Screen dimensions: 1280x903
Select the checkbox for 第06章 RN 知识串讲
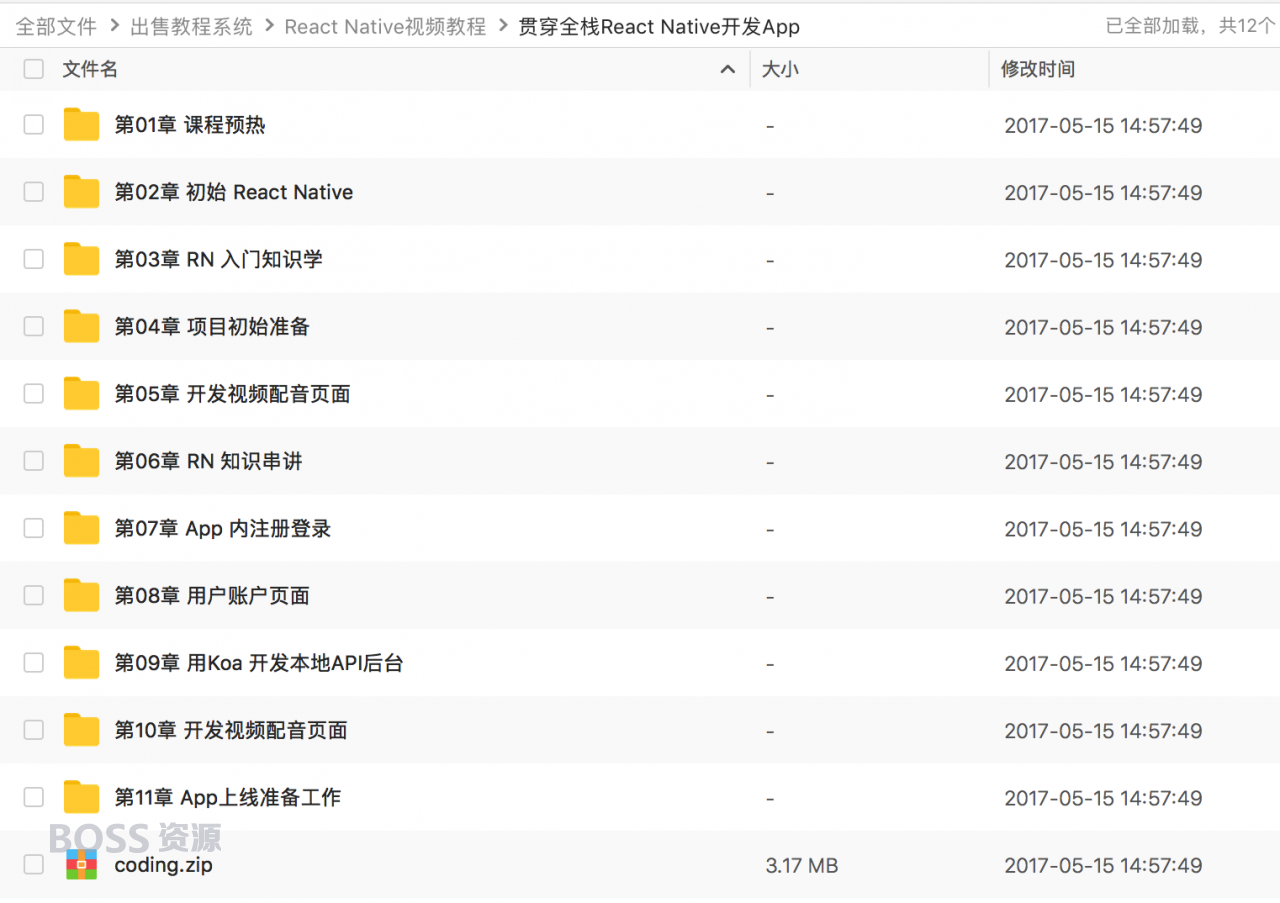click(x=34, y=461)
